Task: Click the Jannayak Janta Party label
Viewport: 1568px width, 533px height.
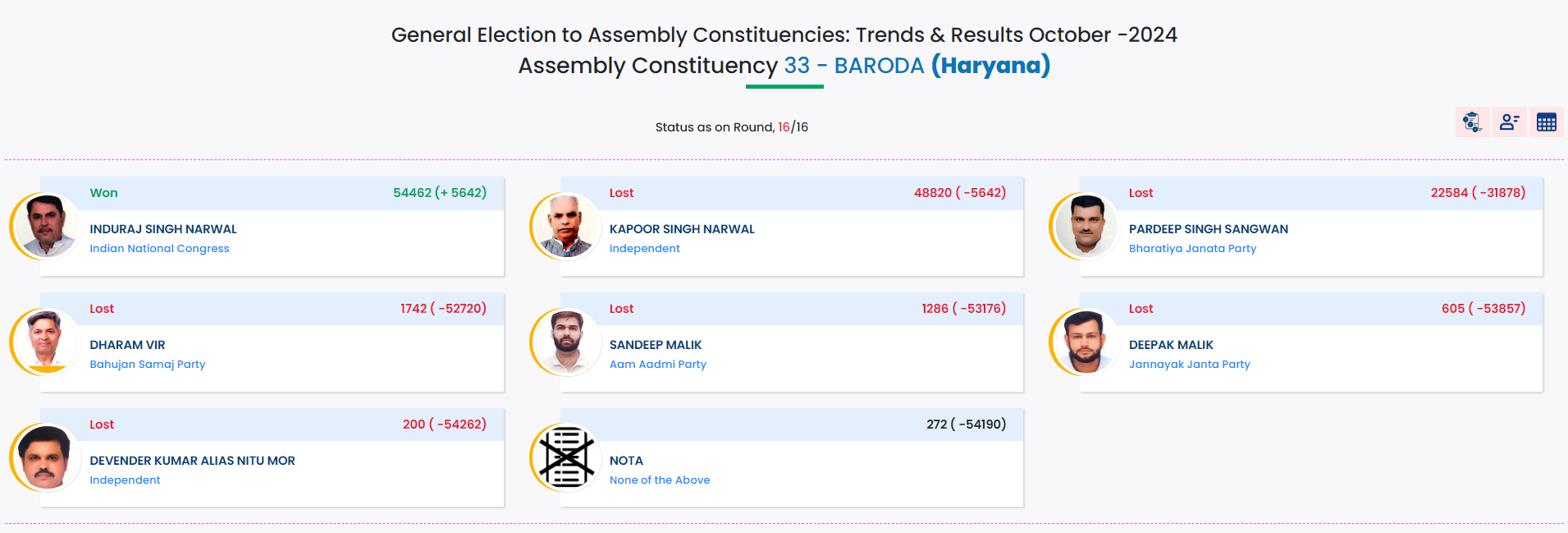Action: (1189, 365)
